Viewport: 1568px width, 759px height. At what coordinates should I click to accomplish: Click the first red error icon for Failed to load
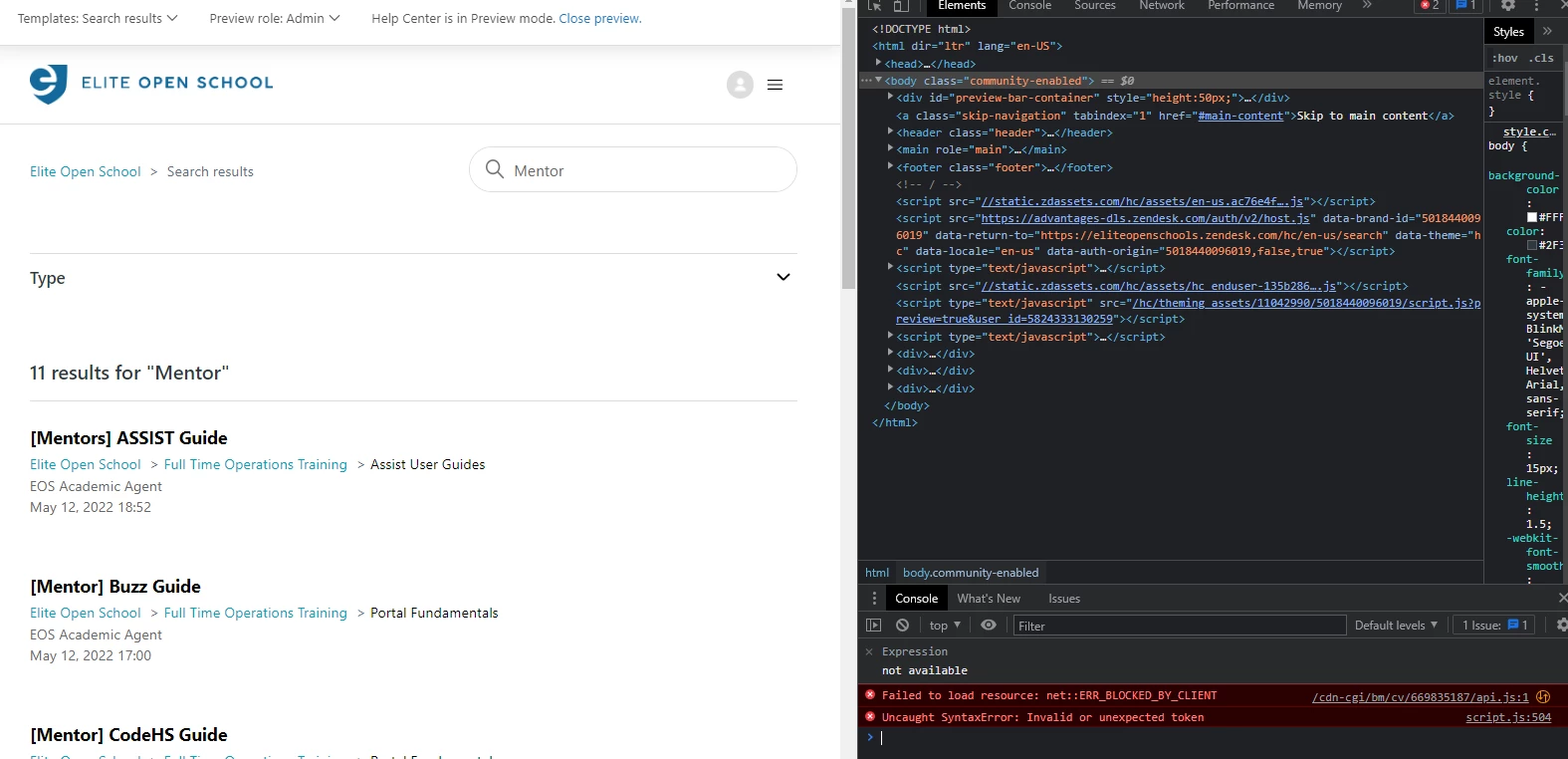coord(870,695)
